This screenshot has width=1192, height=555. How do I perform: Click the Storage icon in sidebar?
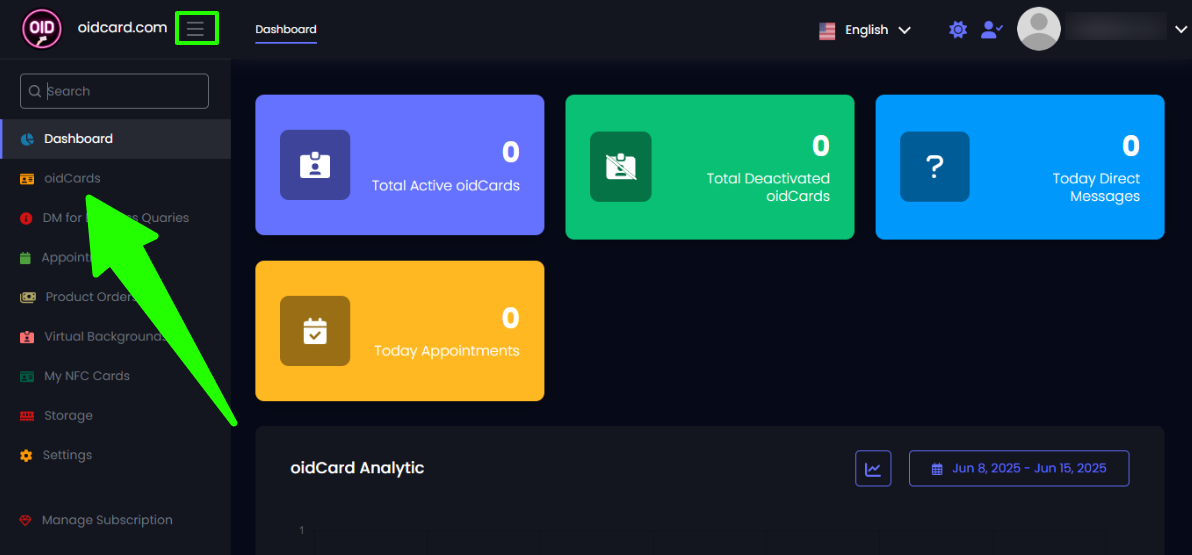point(27,416)
